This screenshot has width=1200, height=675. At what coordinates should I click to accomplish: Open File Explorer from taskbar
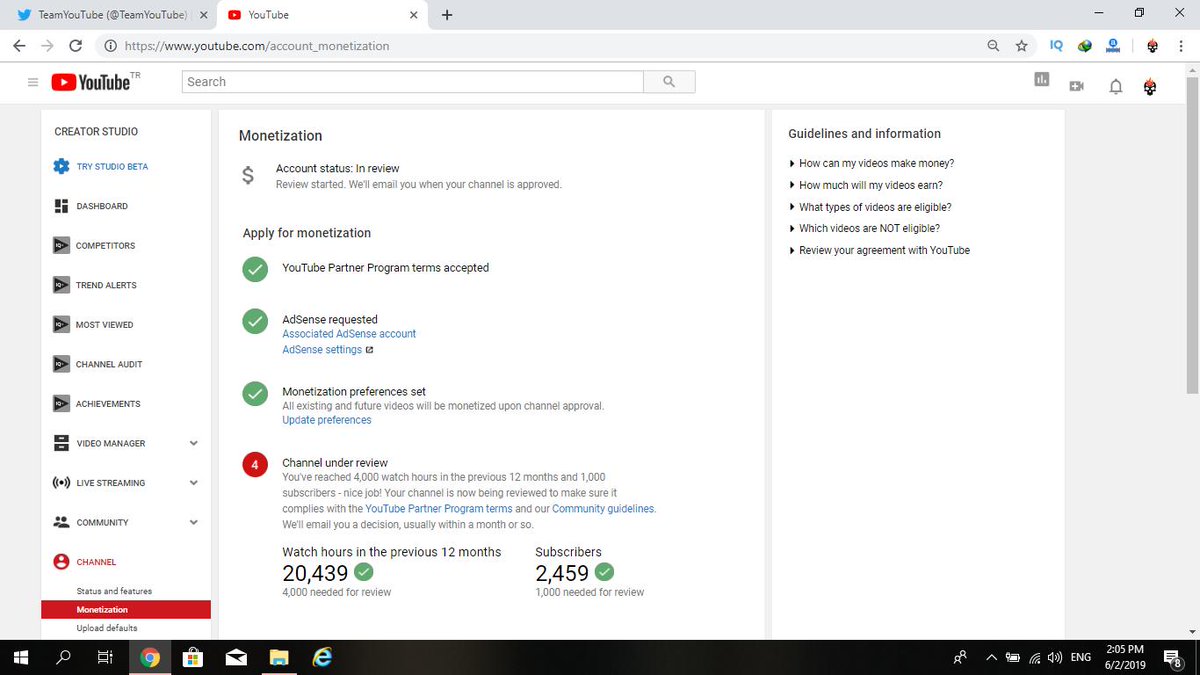click(x=279, y=658)
